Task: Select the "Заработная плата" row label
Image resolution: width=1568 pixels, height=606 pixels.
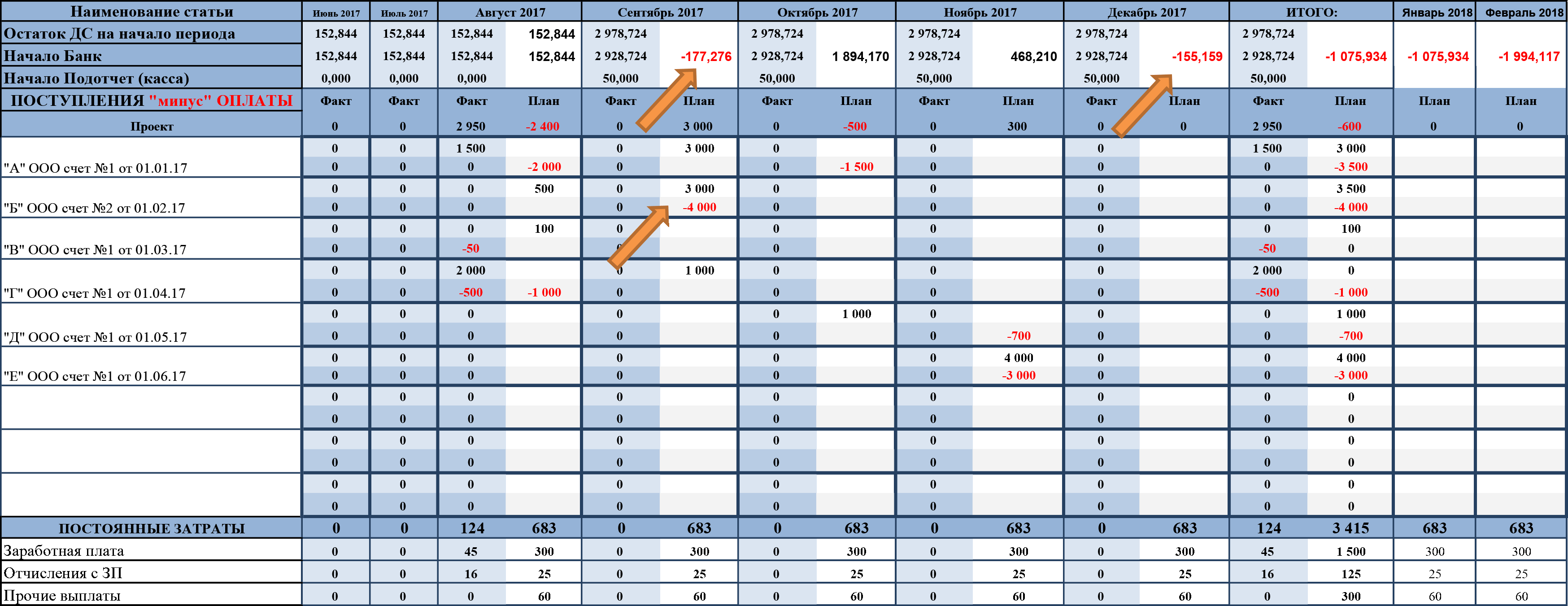Action: pos(151,550)
